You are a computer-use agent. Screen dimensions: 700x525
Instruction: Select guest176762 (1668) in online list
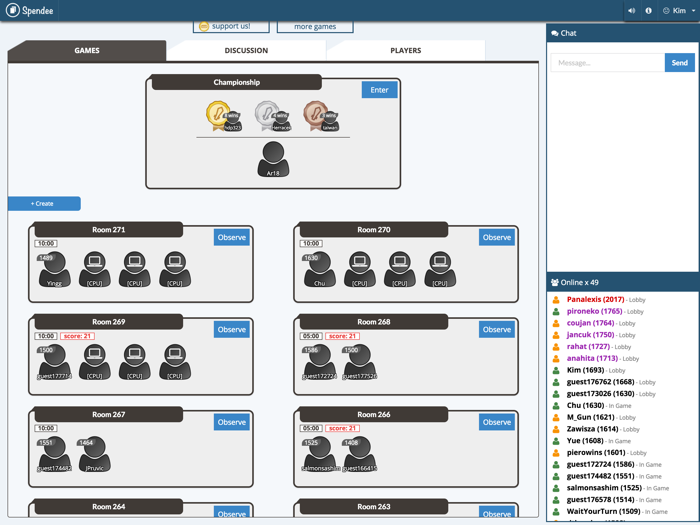tap(600, 382)
